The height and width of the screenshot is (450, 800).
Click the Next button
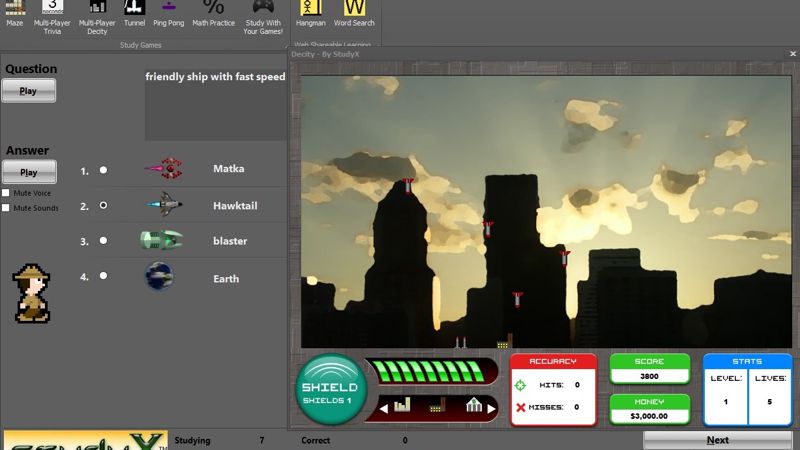tap(717, 440)
